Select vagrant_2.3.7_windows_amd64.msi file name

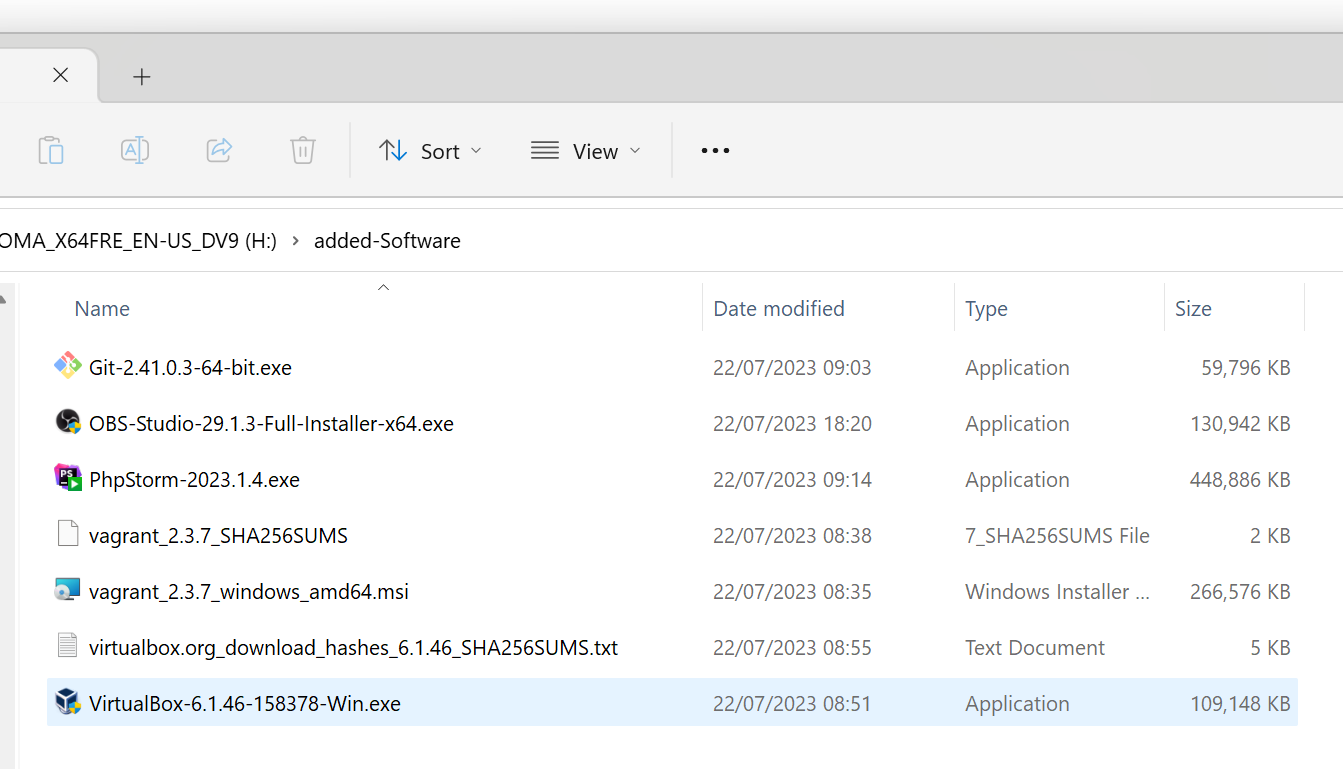pyautogui.click(x=248, y=592)
